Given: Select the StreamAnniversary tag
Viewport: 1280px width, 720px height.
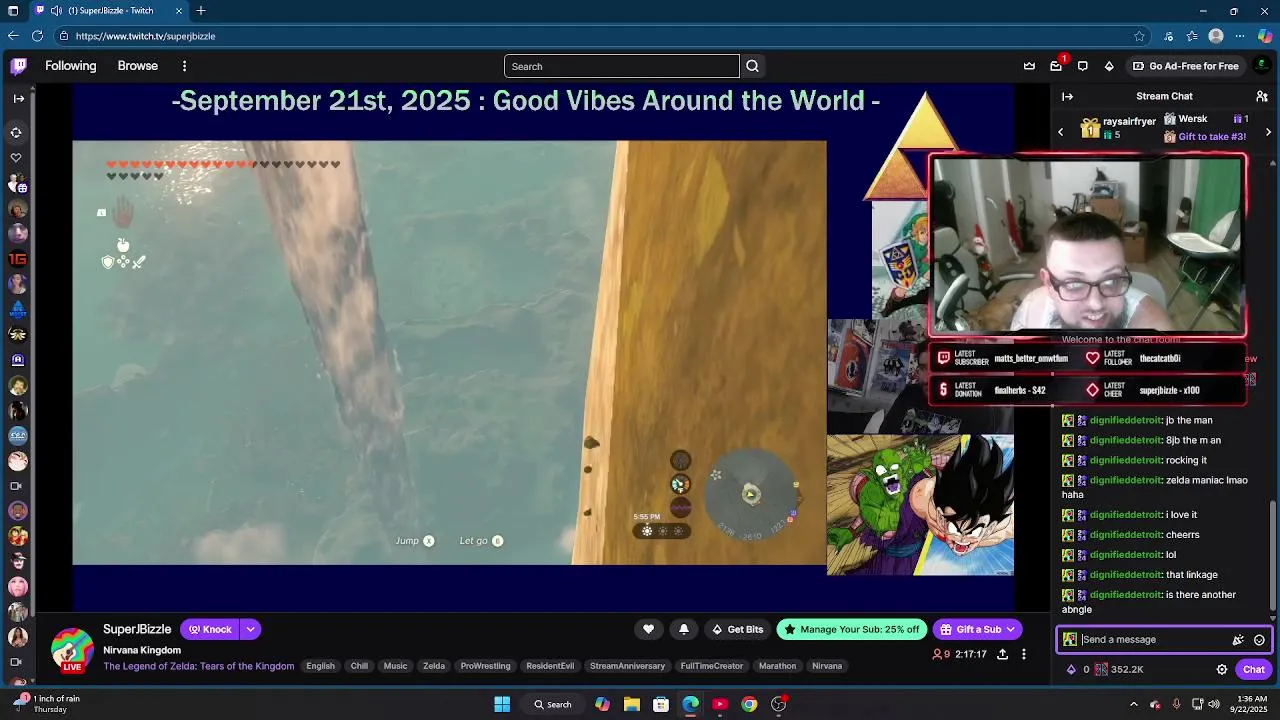Looking at the screenshot, I should pos(627,666).
